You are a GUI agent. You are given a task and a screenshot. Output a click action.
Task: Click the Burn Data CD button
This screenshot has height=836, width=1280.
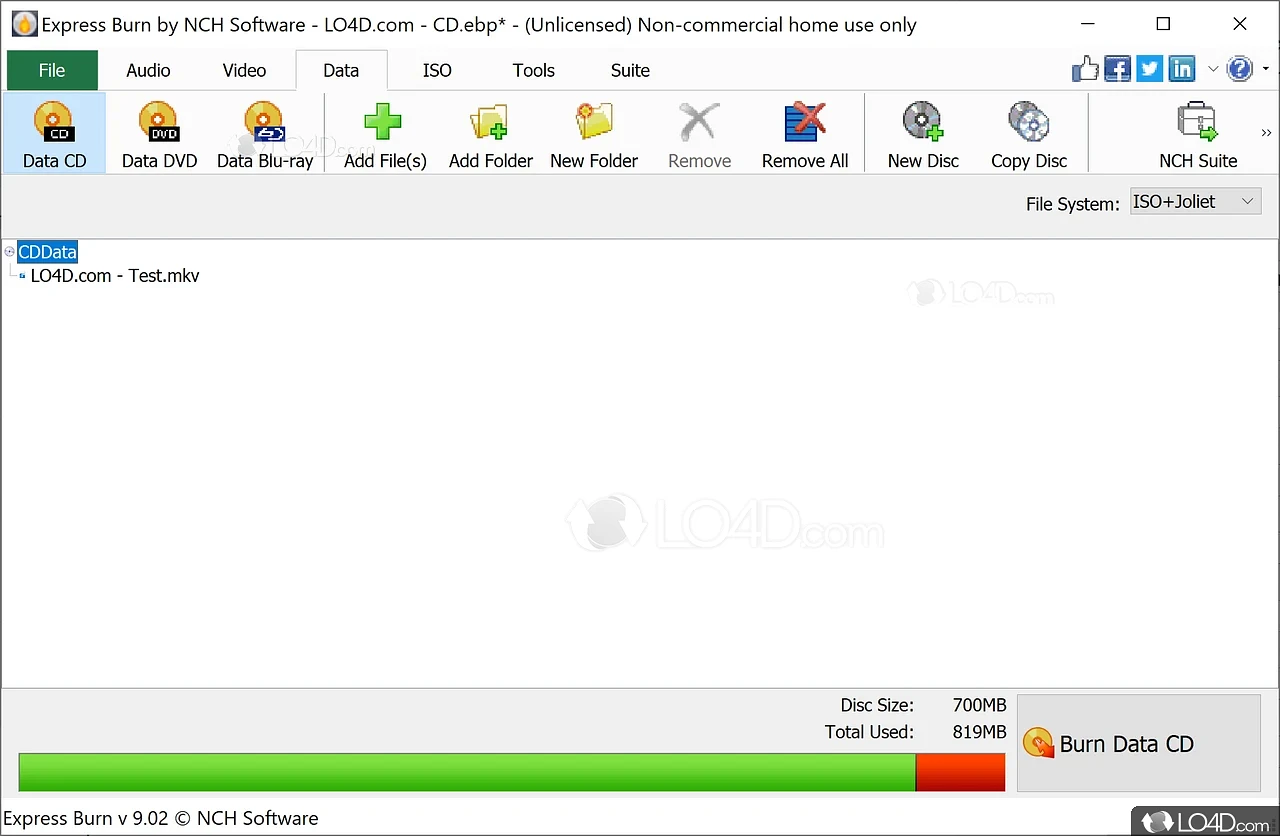[x=1138, y=743]
